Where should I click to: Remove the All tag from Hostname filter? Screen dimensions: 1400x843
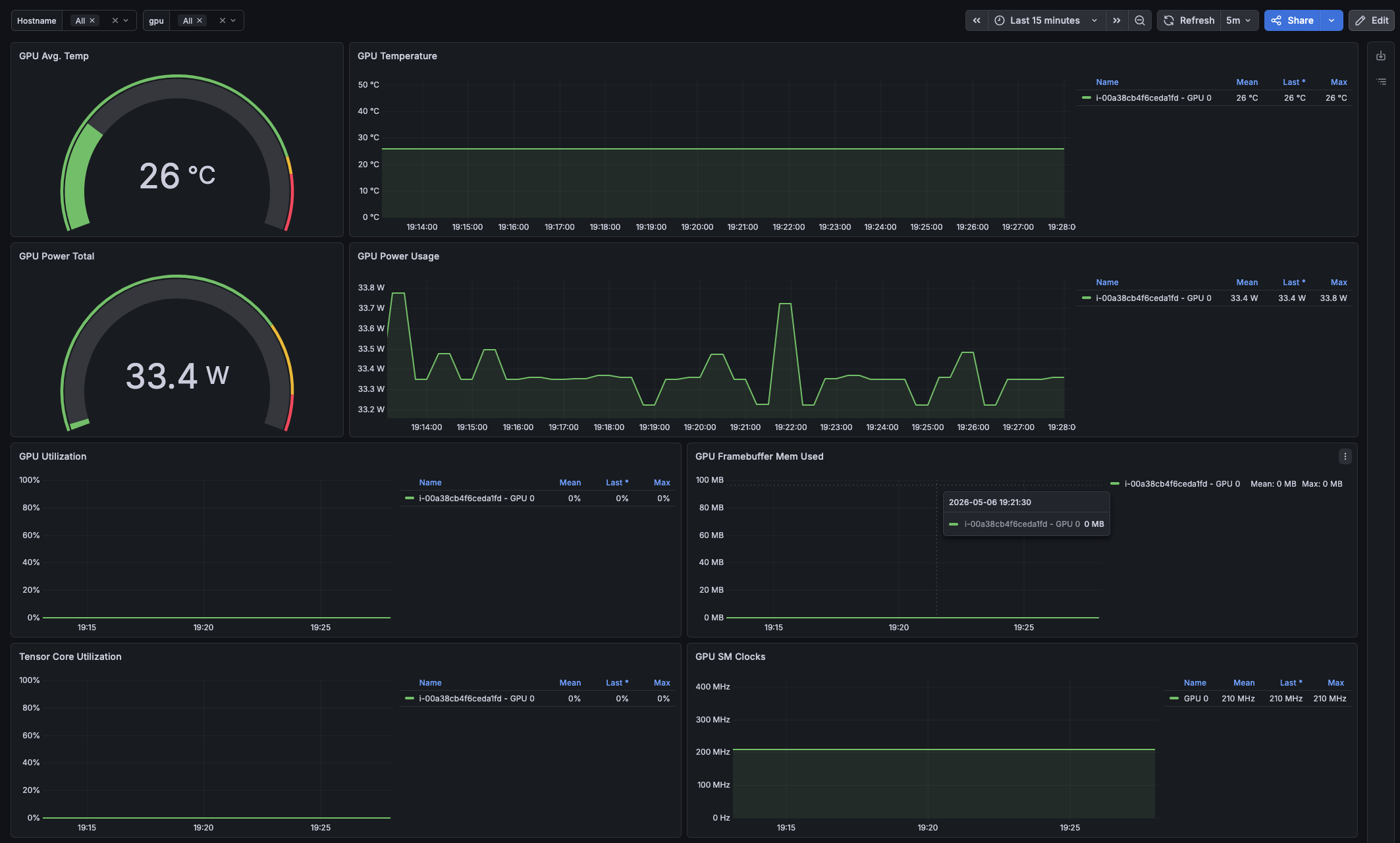click(92, 20)
